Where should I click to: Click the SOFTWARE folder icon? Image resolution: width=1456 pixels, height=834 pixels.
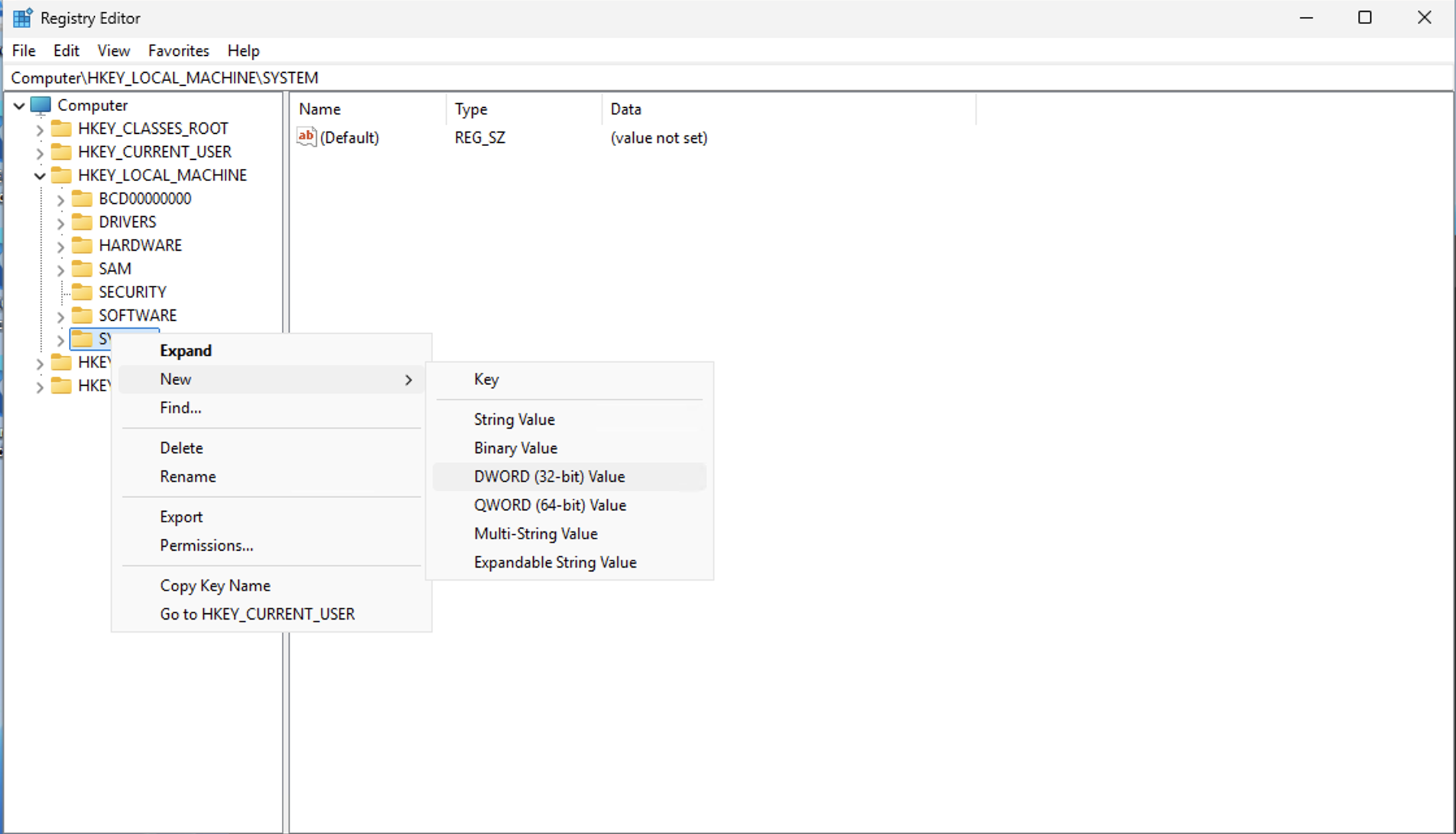click(x=82, y=316)
